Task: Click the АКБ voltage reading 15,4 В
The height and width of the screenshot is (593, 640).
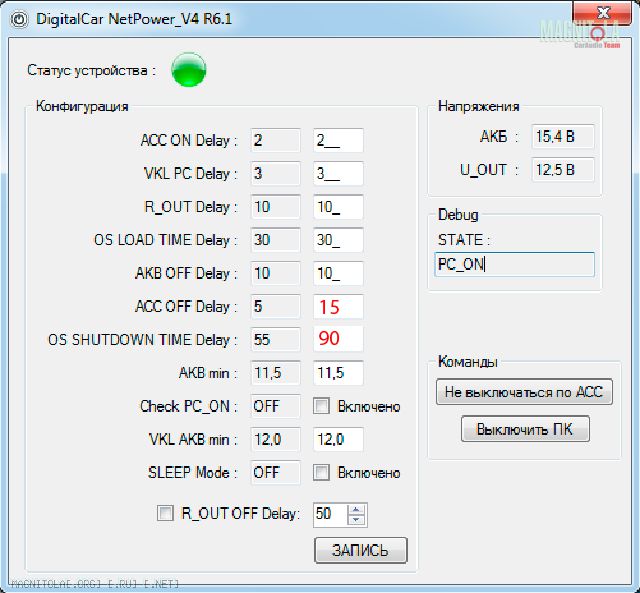Action: coord(562,136)
